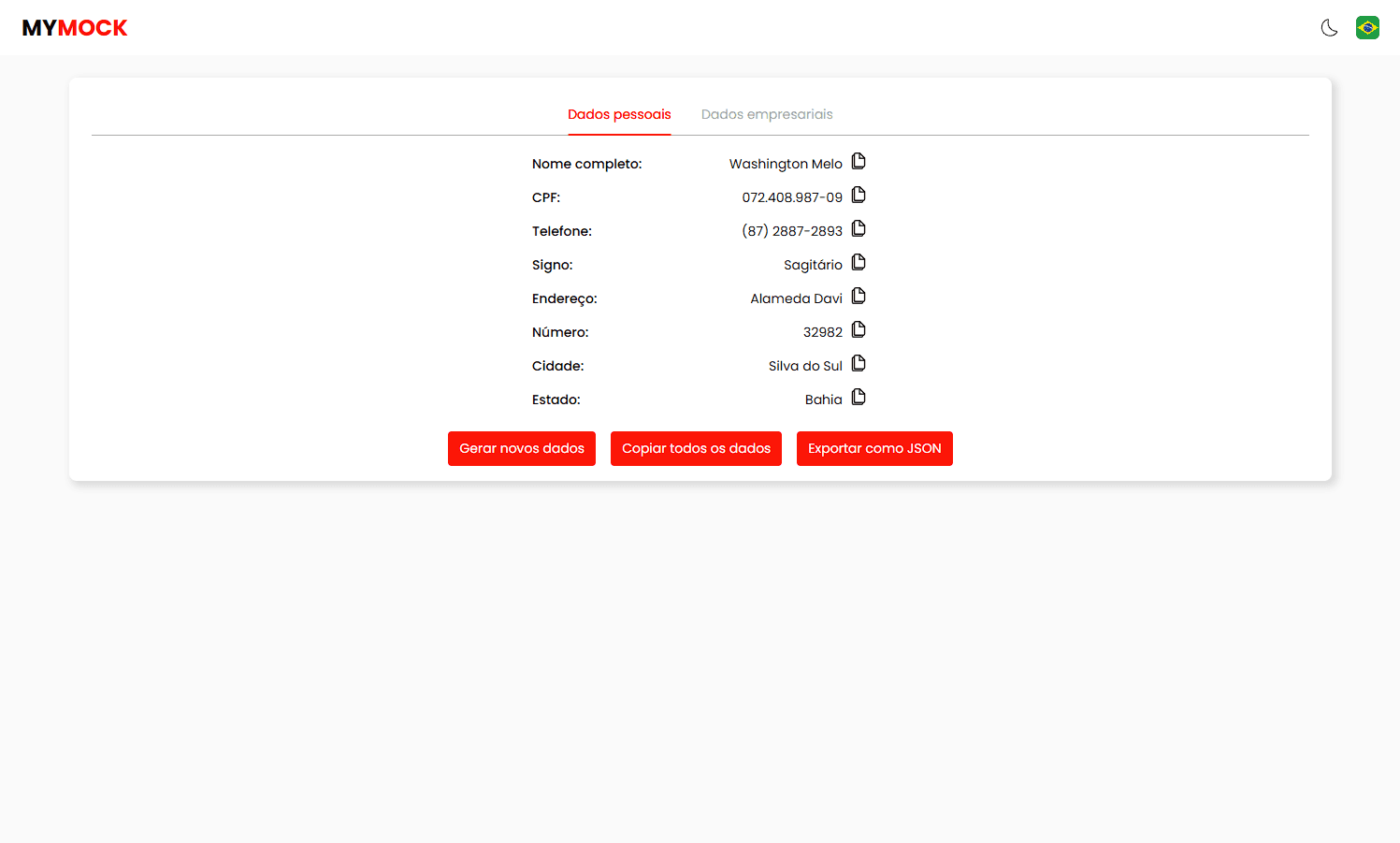The width and height of the screenshot is (1400, 843).
Task: Select the CPF text 072.408.987-09
Action: [792, 197]
